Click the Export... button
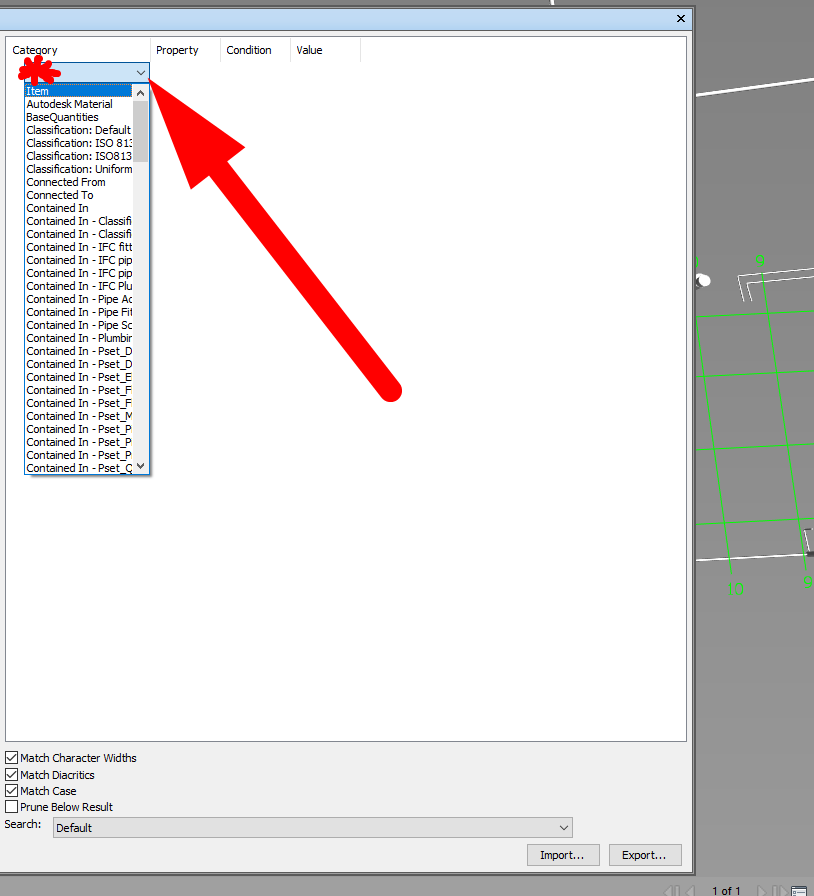Screen dimensions: 814x896 (x=645, y=855)
